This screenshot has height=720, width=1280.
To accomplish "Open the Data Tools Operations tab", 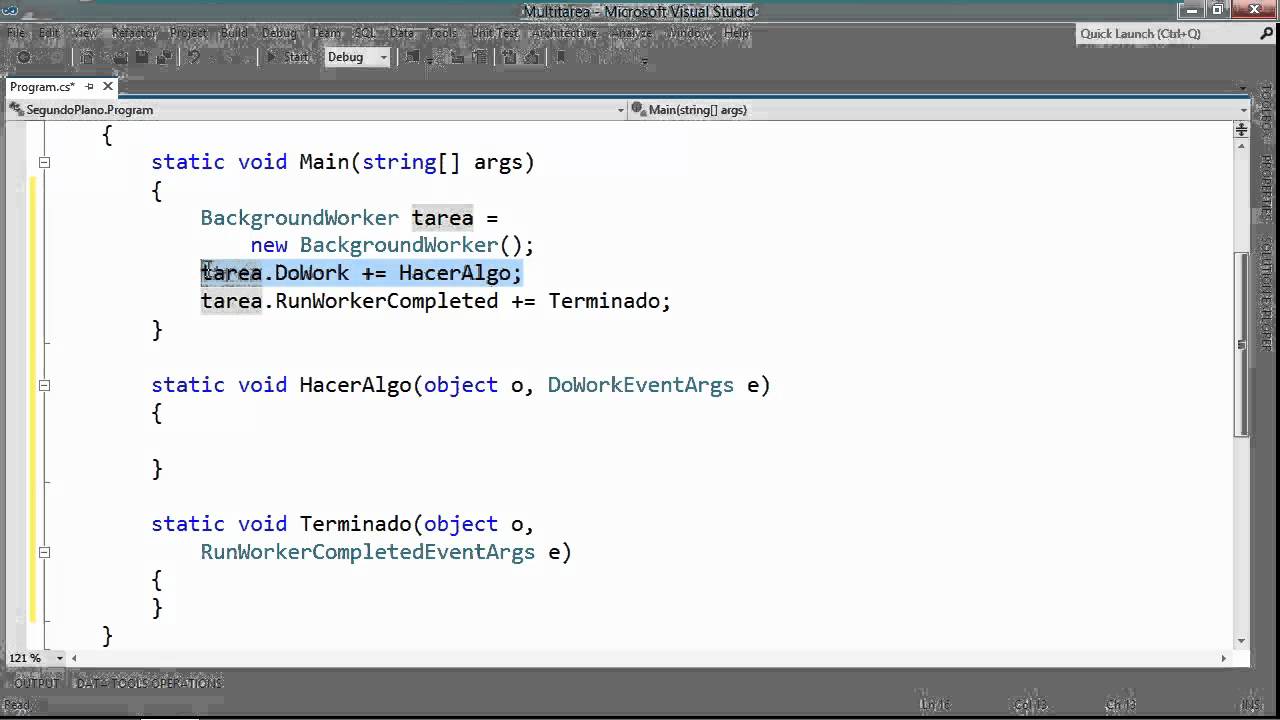I will [149, 683].
